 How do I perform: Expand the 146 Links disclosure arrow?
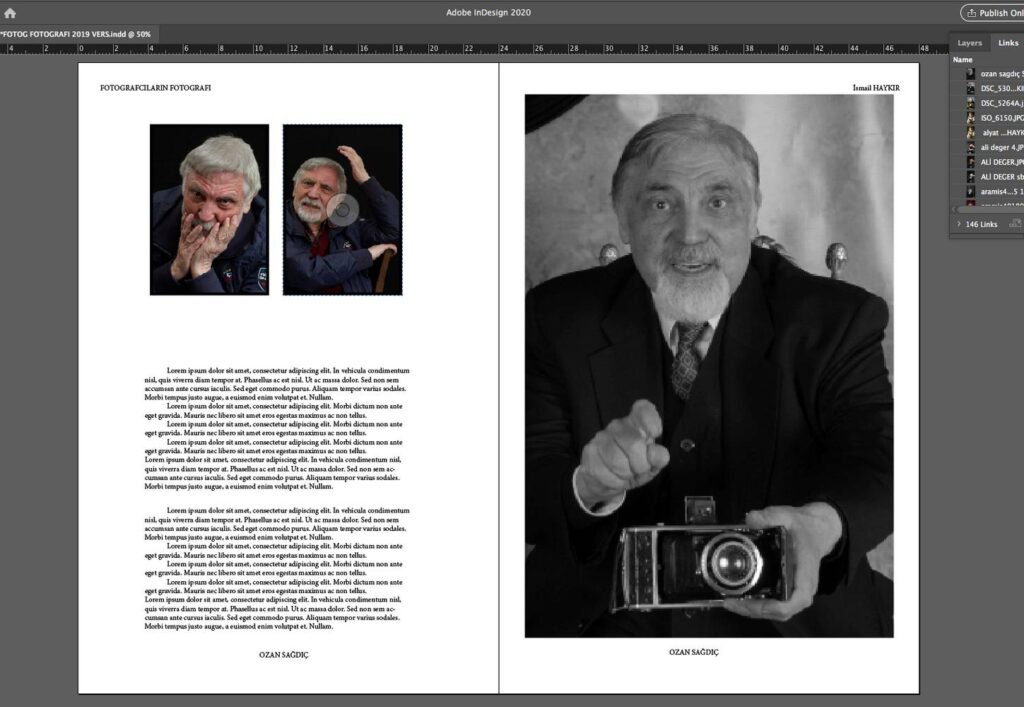(x=959, y=224)
